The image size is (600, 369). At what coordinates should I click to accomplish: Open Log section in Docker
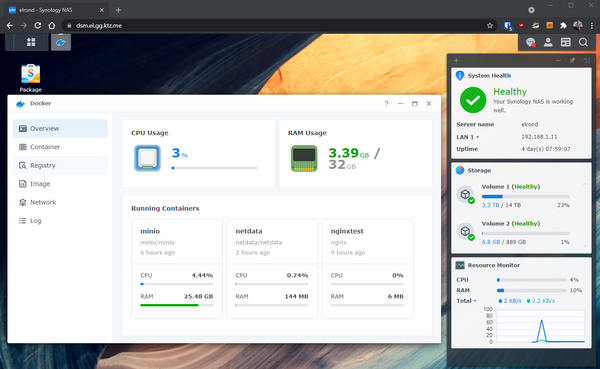(60, 220)
